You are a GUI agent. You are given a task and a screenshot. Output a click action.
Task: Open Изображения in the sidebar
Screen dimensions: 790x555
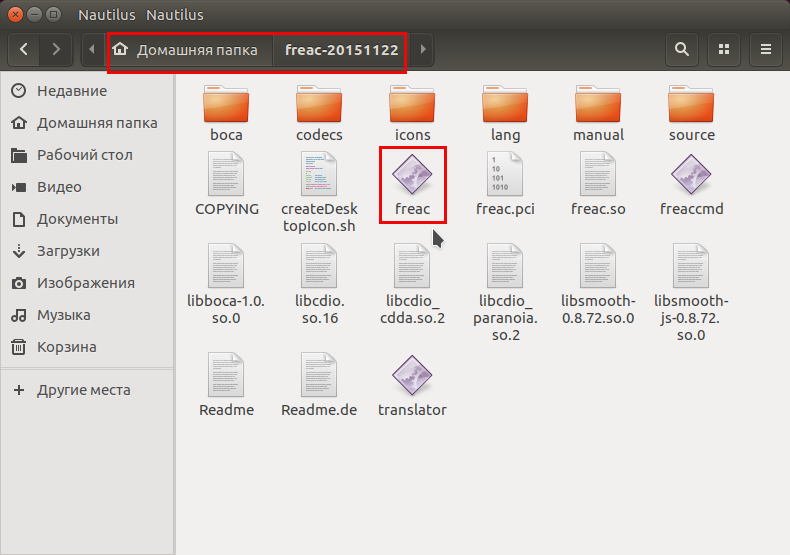[87, 283]
